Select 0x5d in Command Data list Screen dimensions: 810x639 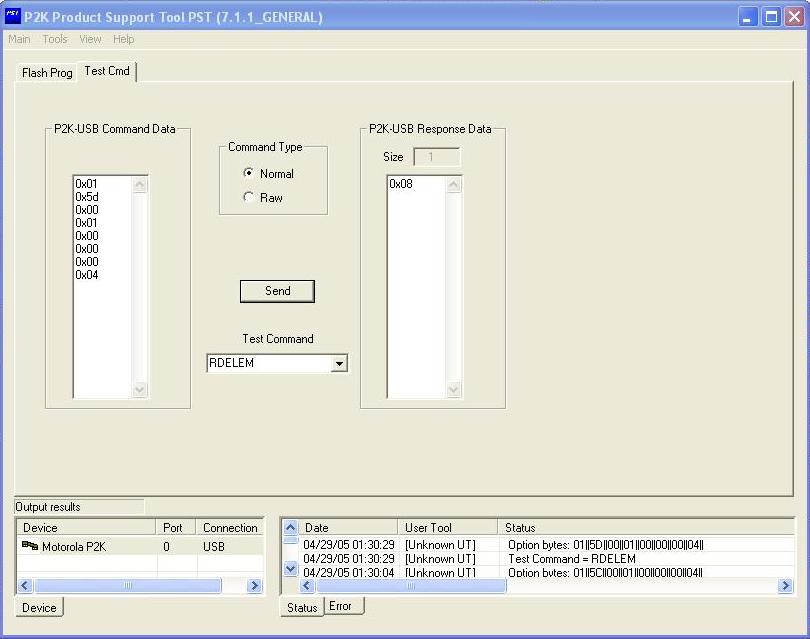(x=87, y=197)
